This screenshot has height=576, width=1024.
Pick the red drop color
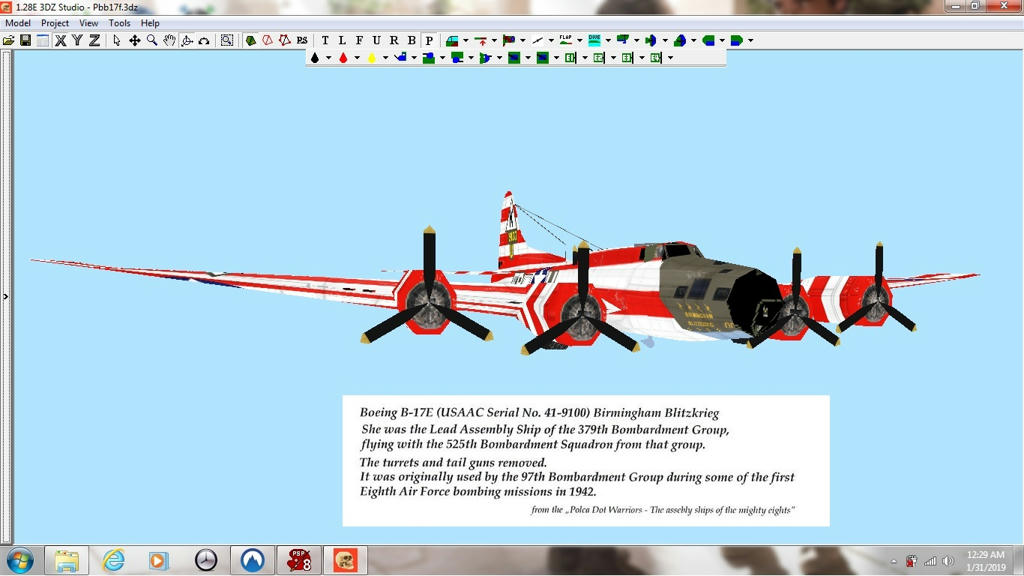click(344, 58)
